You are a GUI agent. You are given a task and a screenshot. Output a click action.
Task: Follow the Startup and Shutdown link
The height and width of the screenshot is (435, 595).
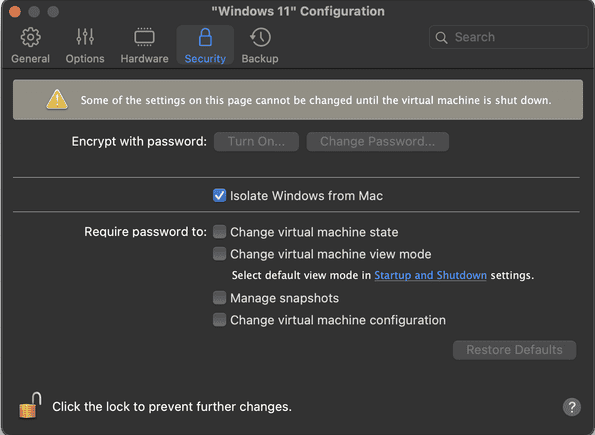(x=430, y=275)
